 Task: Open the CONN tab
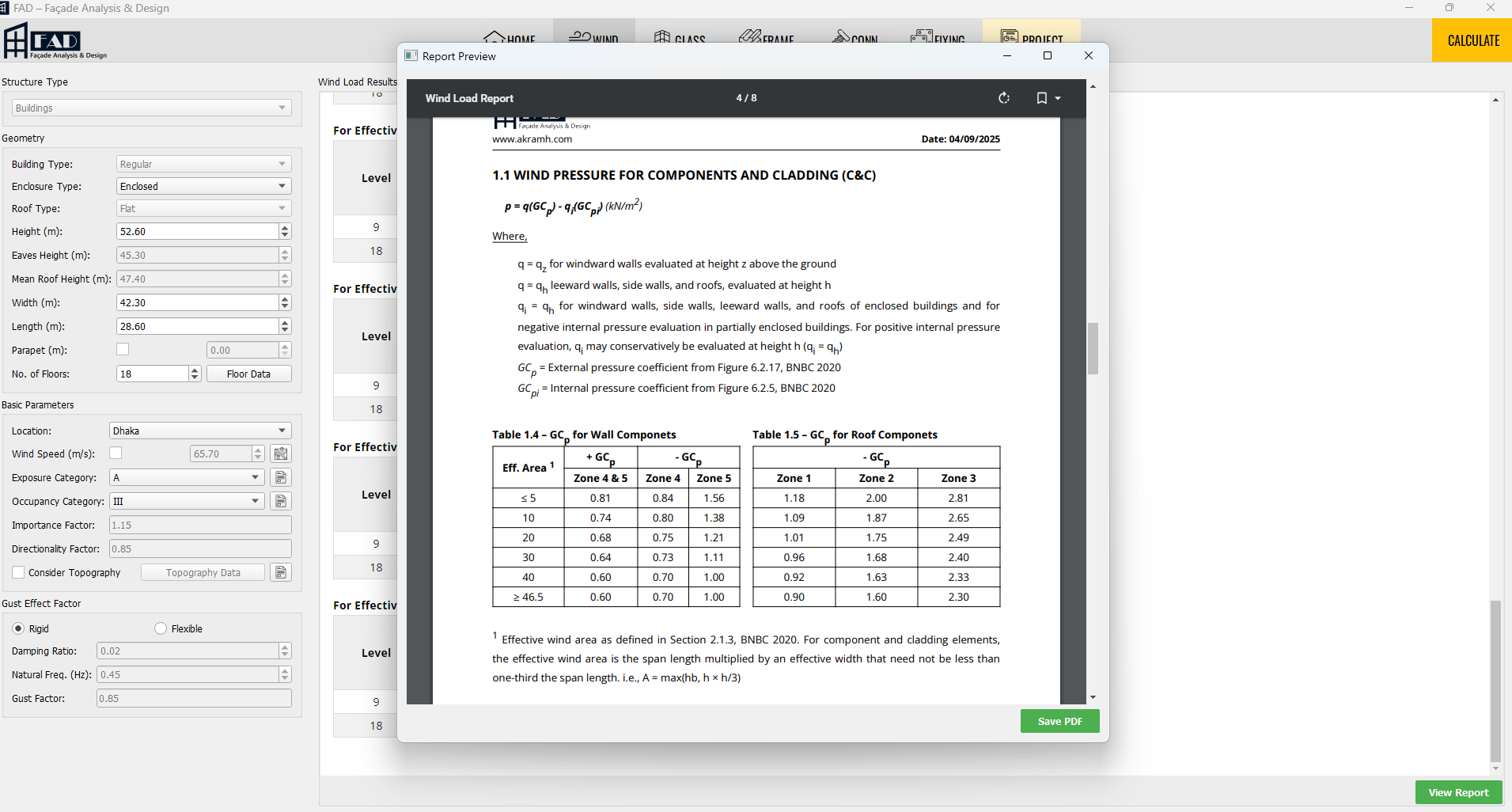tap(855, 36)
